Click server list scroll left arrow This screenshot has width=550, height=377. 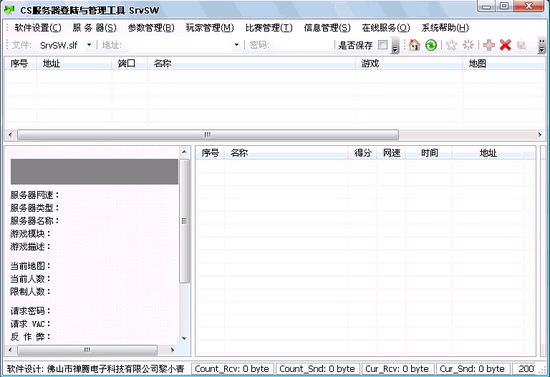coord(10,135)
